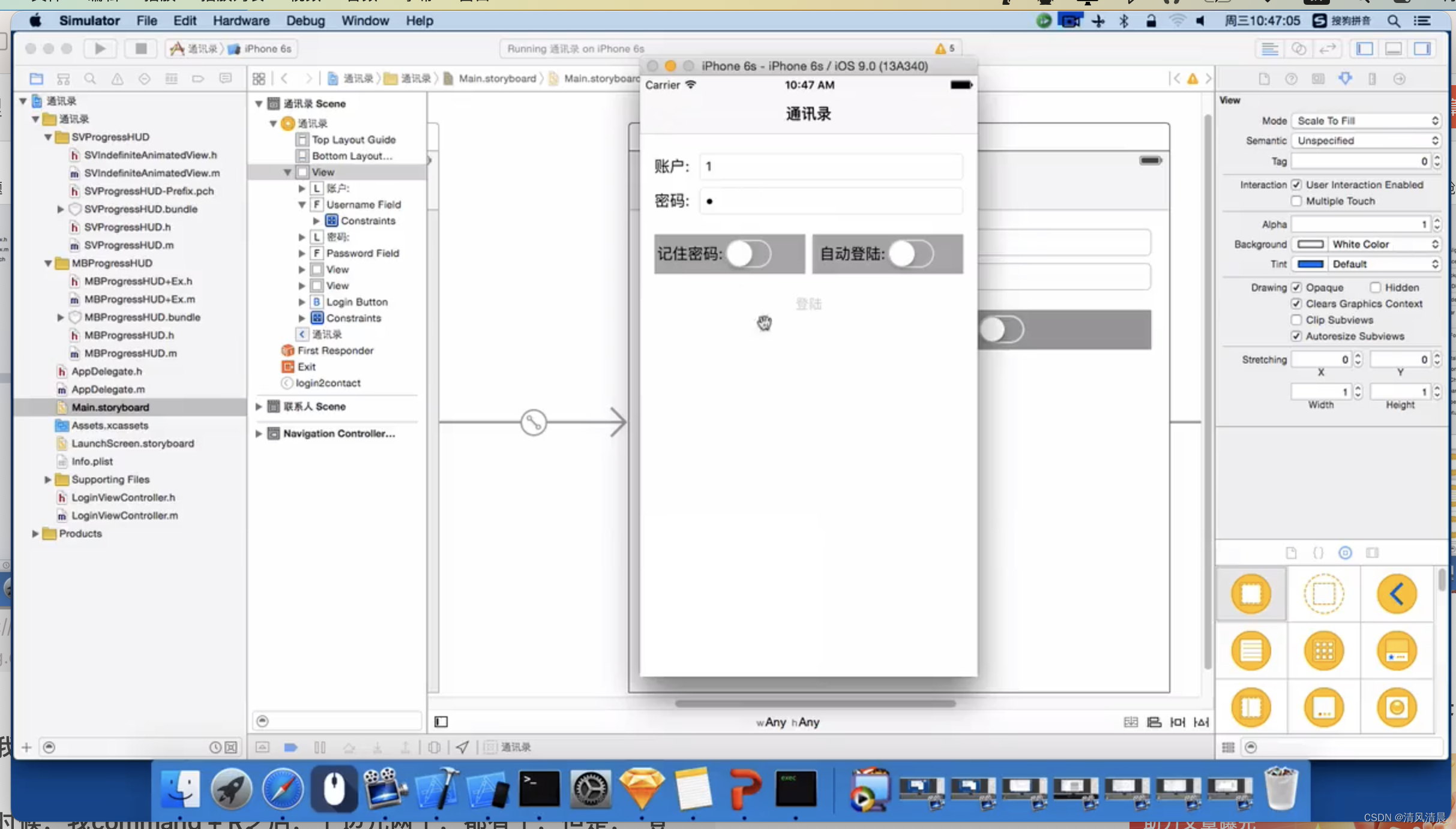Image resolution: width=1456 pixels, height=829 pixels.
Task: Click the 账户 text field in simulator
Action: [x=831, y=166]
